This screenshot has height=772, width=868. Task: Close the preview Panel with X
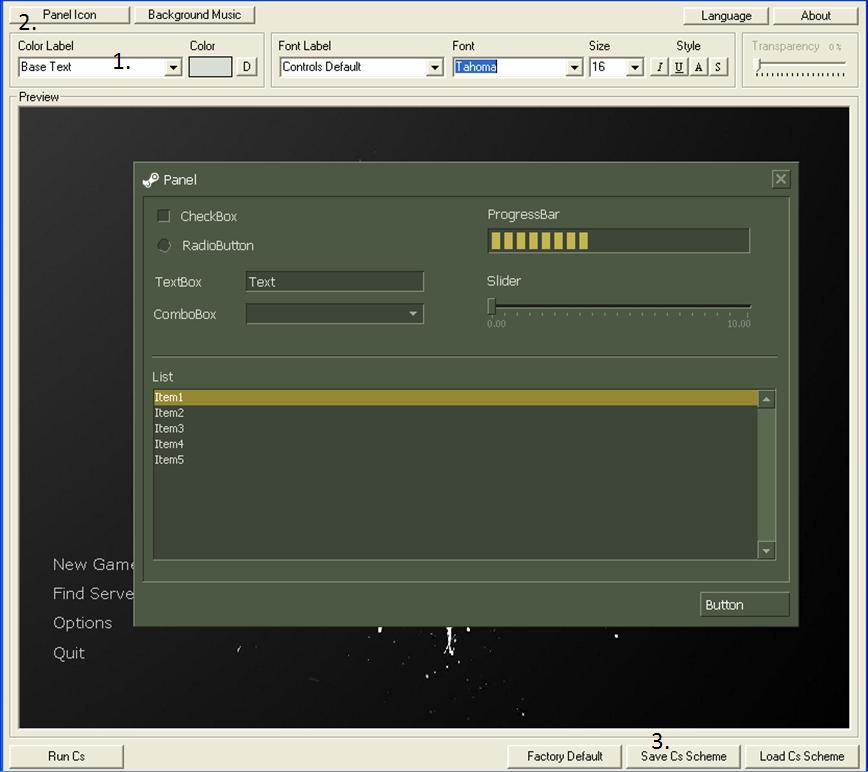[x=781, y=179]
